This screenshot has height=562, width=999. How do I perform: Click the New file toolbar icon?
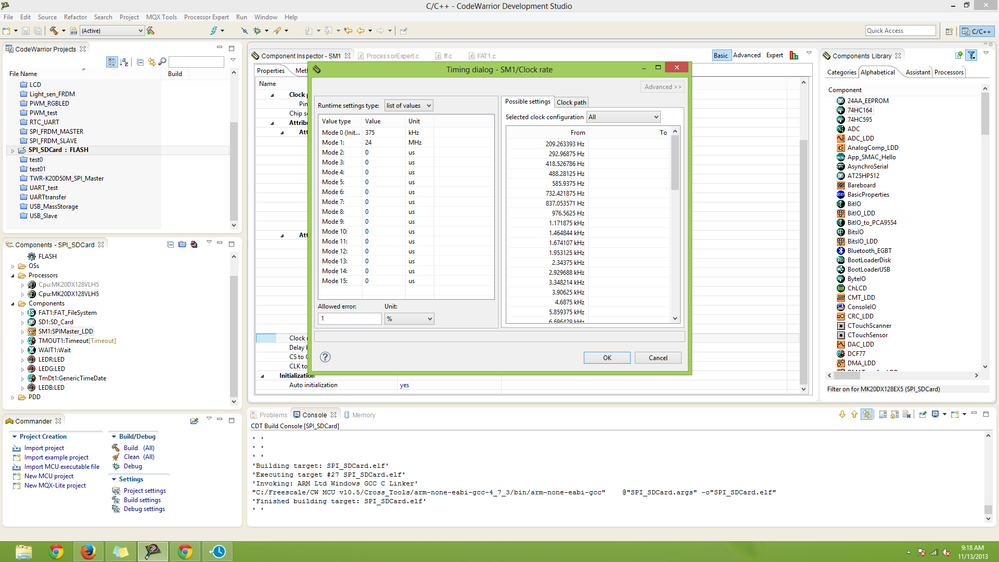[6, 31]
